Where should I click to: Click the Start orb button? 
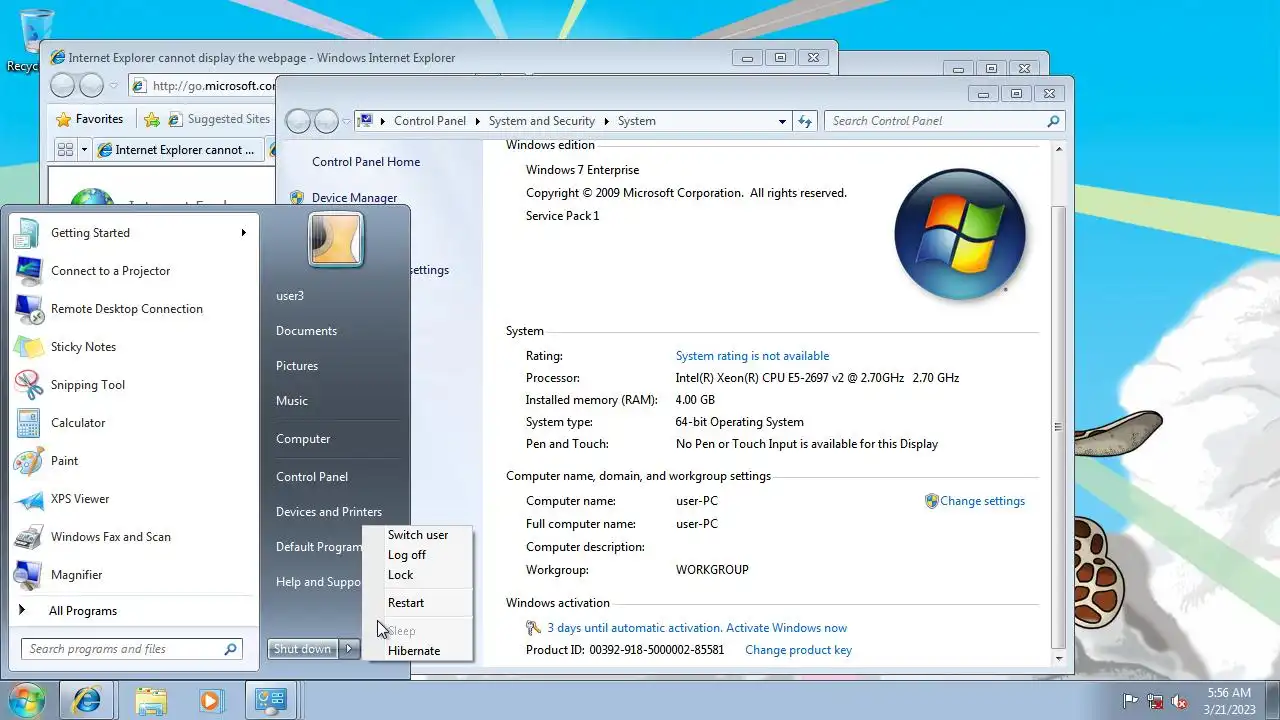[27, 700]
